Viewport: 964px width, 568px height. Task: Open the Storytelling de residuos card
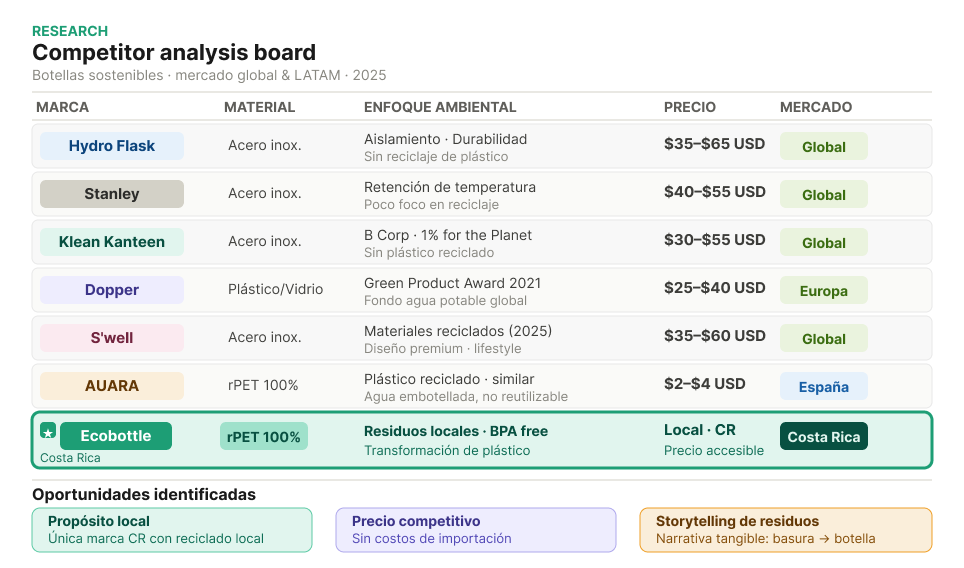[x=786, y=530]
